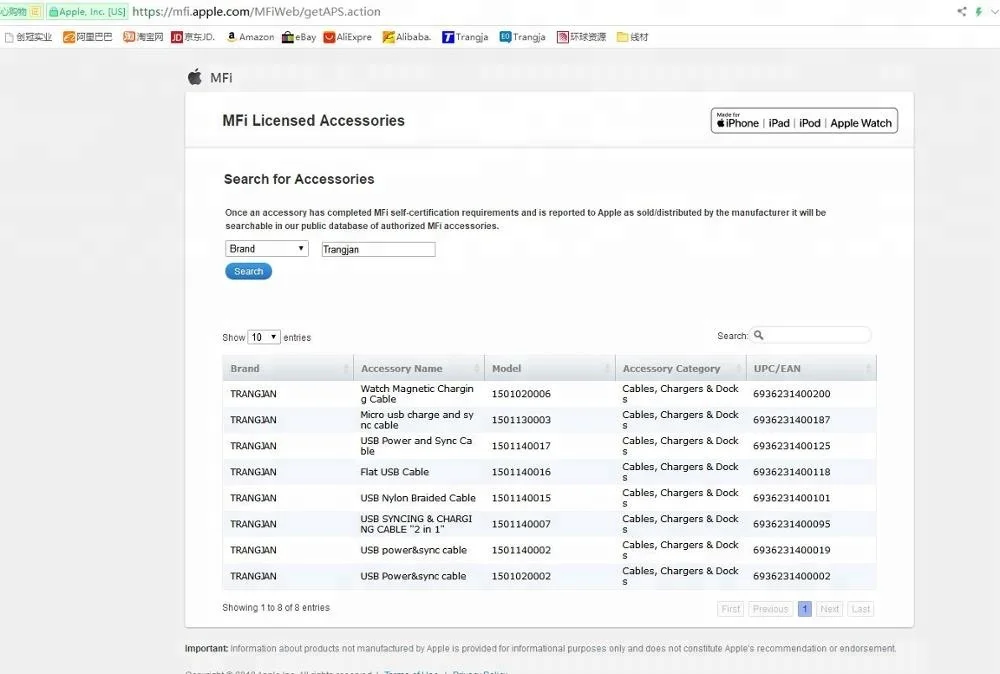Open the AliExpress bookmark
This screenshot has height=674, width=1000.
pyautogui.click(x=348, y=37)
